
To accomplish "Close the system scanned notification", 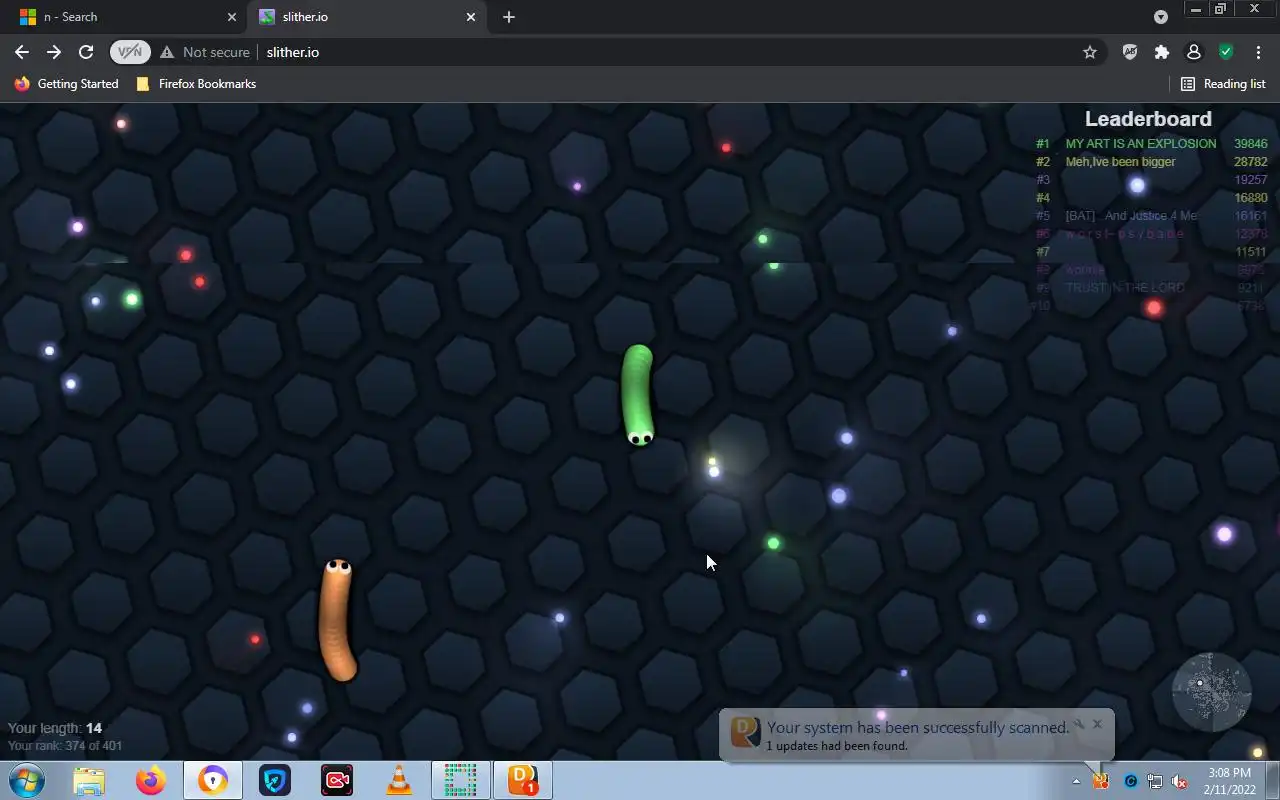I will 1097,724.
